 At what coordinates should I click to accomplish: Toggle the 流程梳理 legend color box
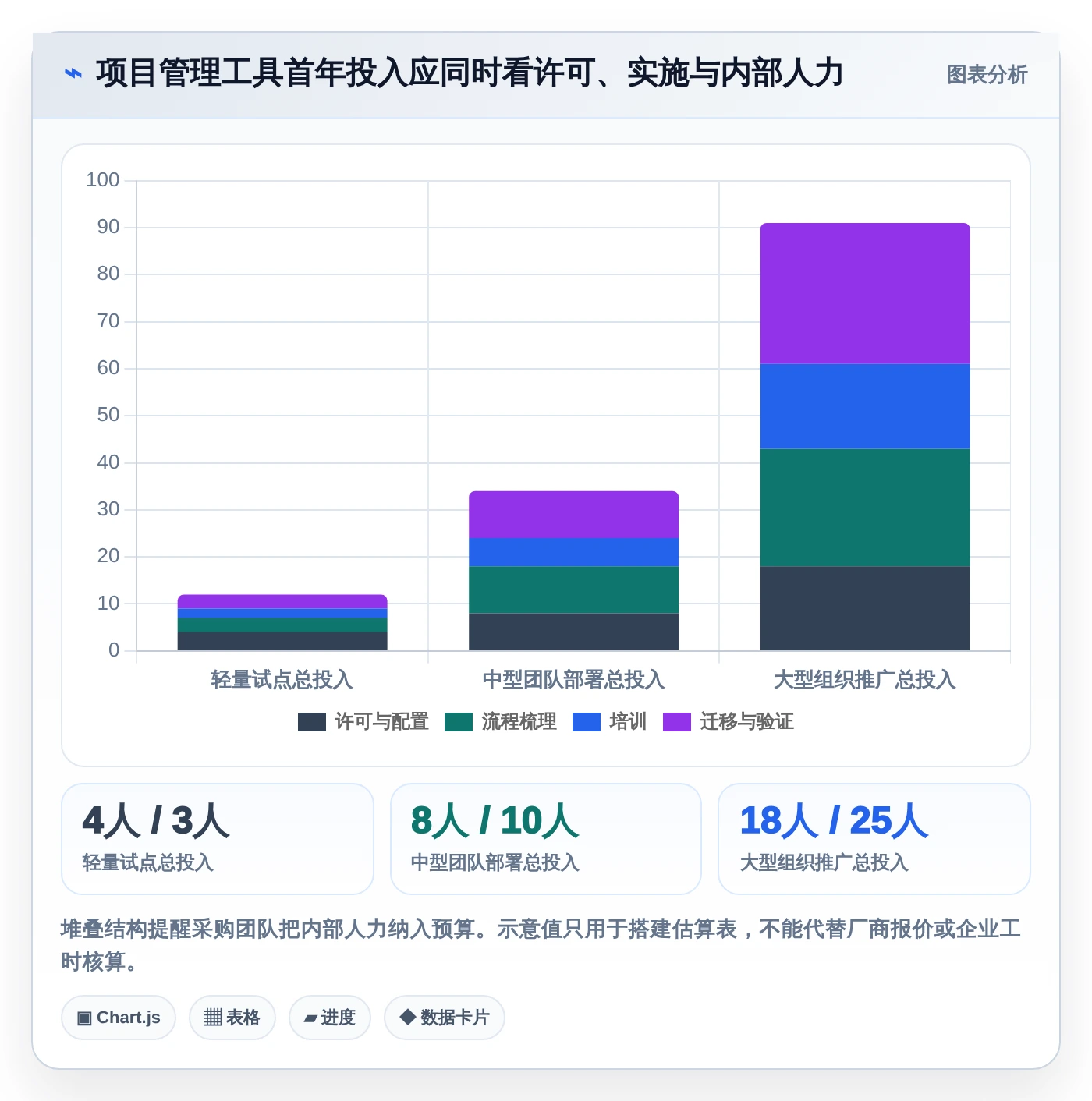(459, 722)
